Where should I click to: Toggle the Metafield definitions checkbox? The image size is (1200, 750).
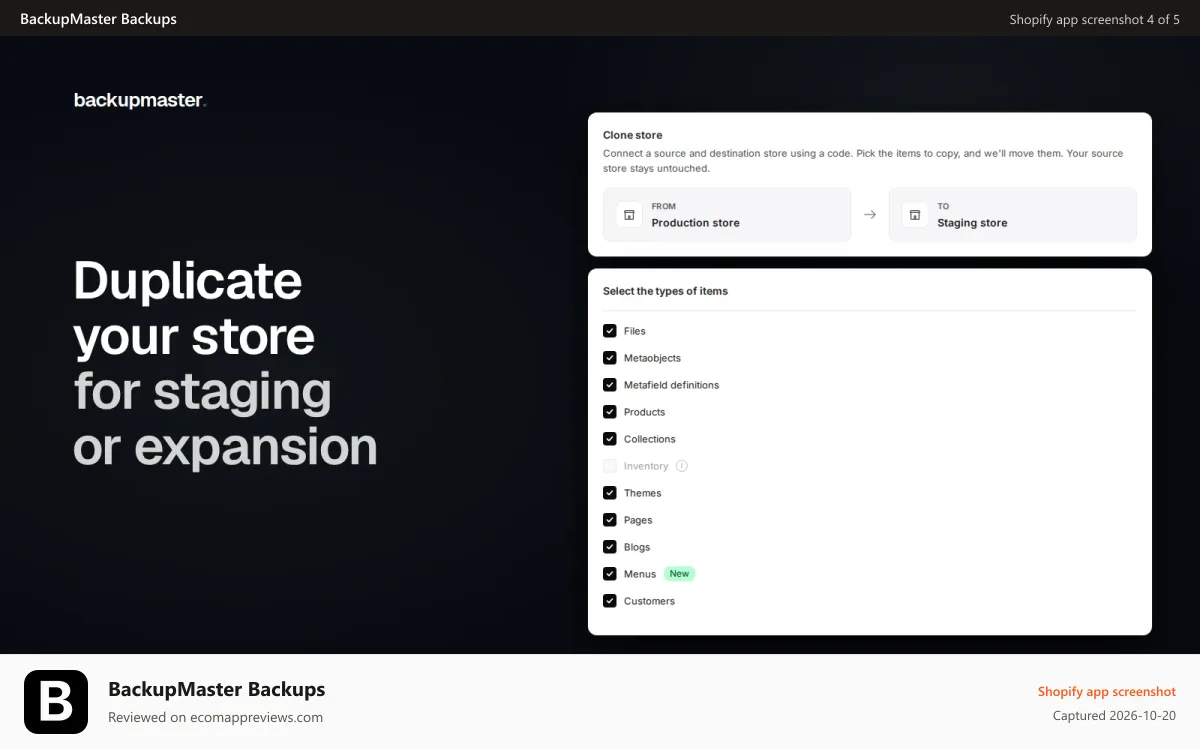(x=610, y=385)
